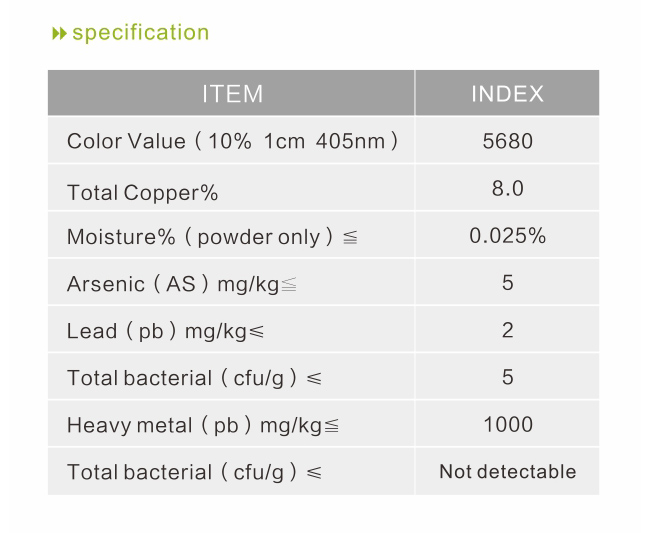The height and width of the screenshot is (533, 650).
Task: Click the less-than-or-equal symbol after Arsenic
Action: pos(289,285)
